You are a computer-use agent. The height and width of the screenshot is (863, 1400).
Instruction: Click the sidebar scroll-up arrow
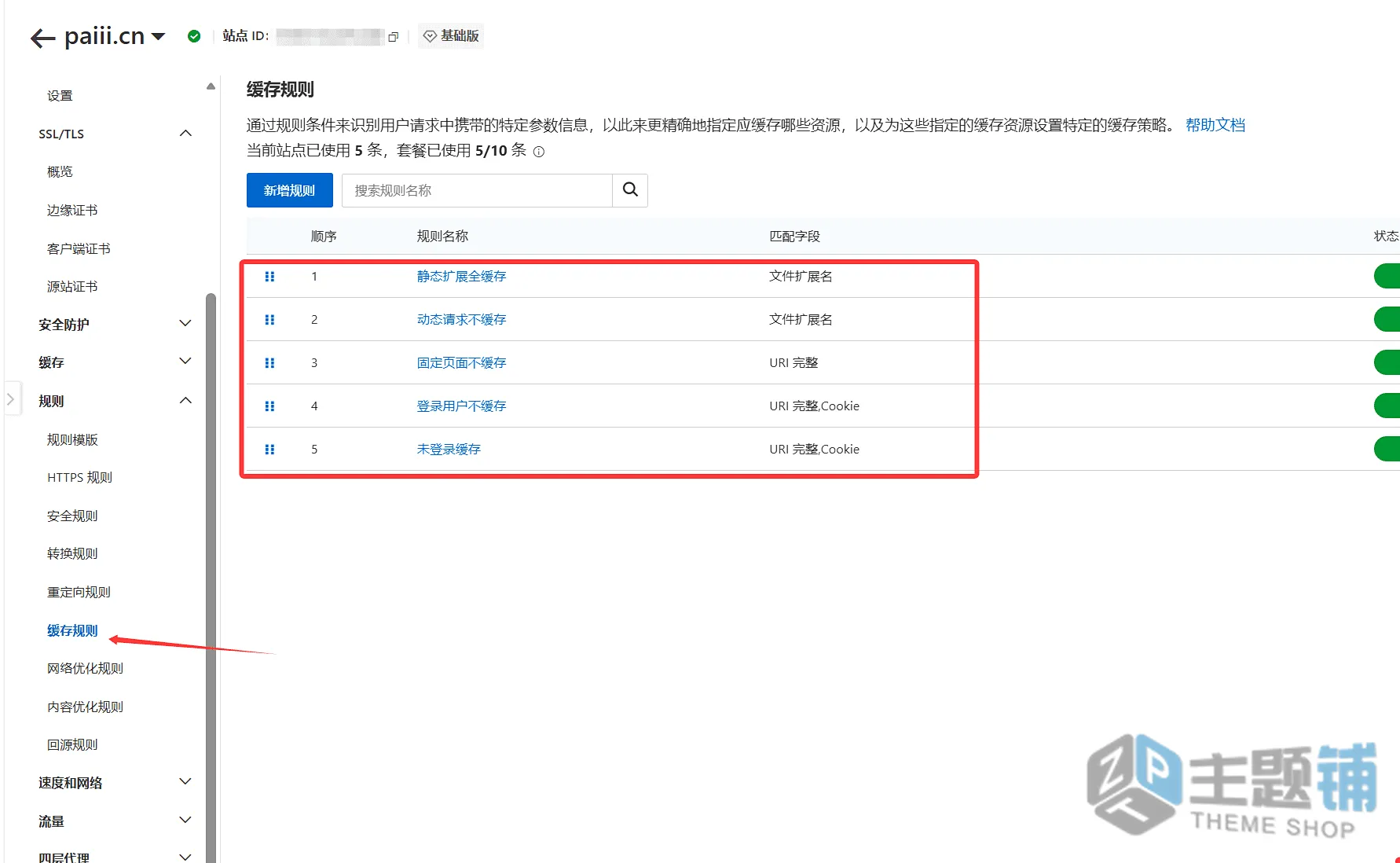click(x=211, y=86)
